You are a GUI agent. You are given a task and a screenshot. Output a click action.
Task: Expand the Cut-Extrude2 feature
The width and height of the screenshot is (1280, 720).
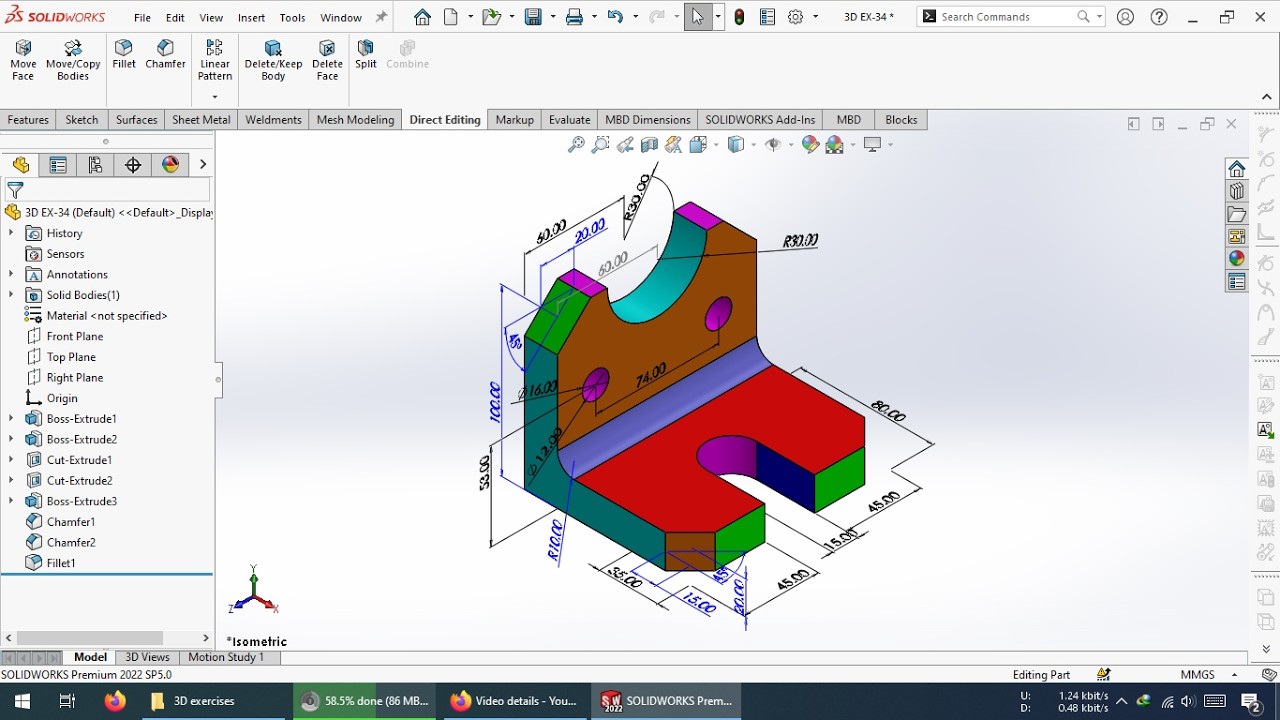tap(11, 481)
